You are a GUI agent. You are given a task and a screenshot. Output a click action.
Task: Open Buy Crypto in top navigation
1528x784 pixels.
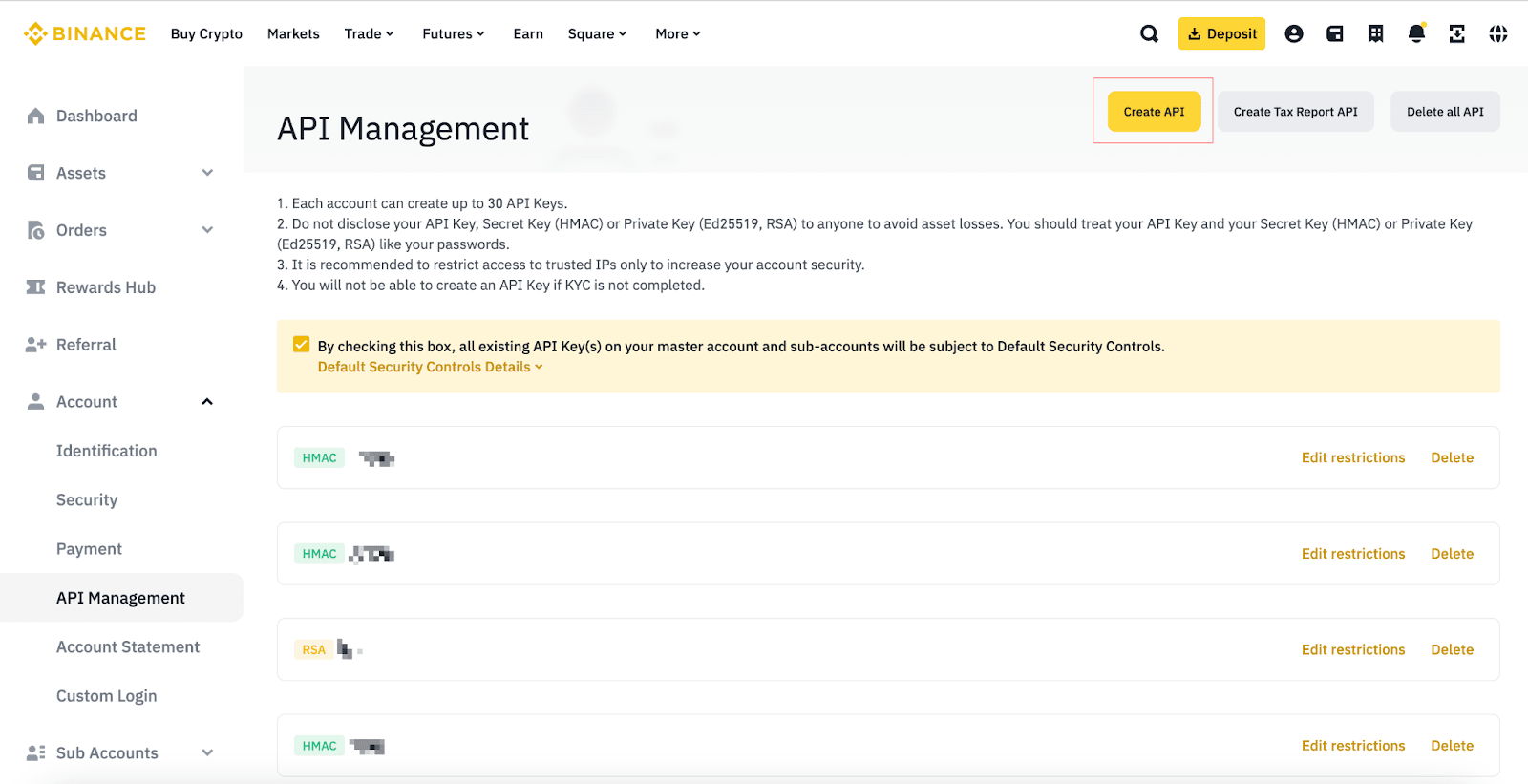tap(206, 34)
